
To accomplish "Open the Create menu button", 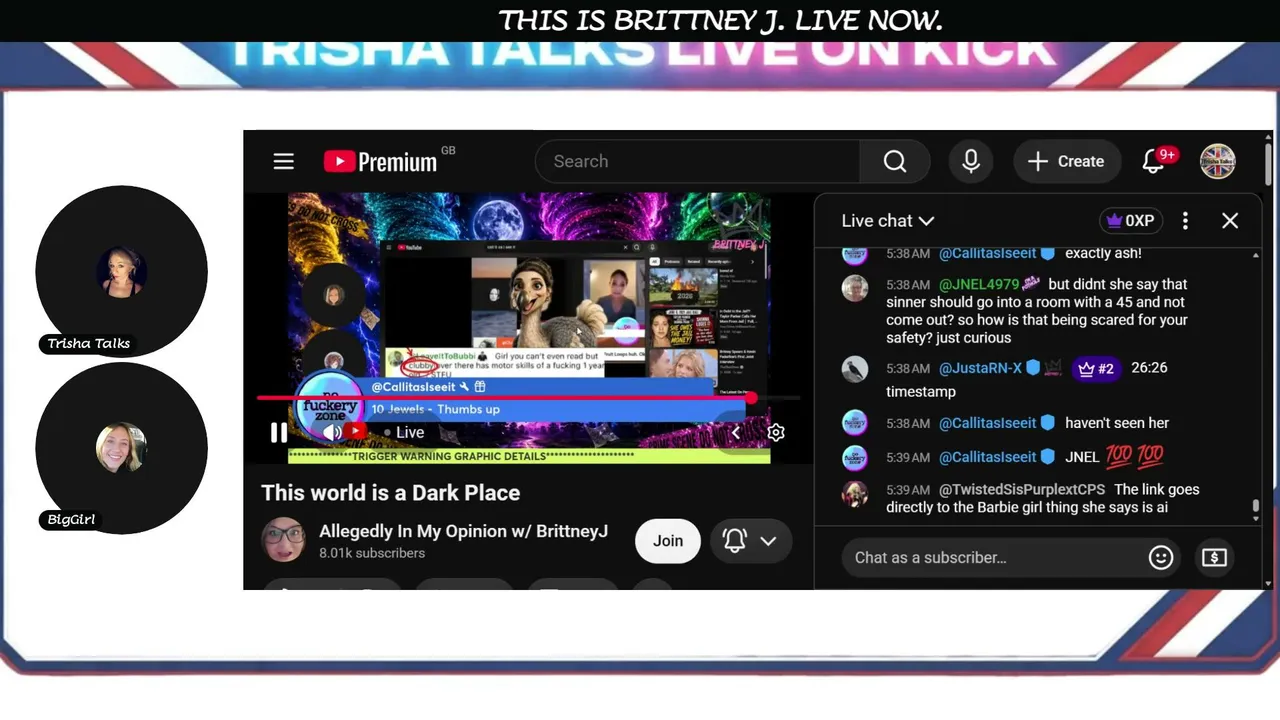I will click(x=1066, y=161).
